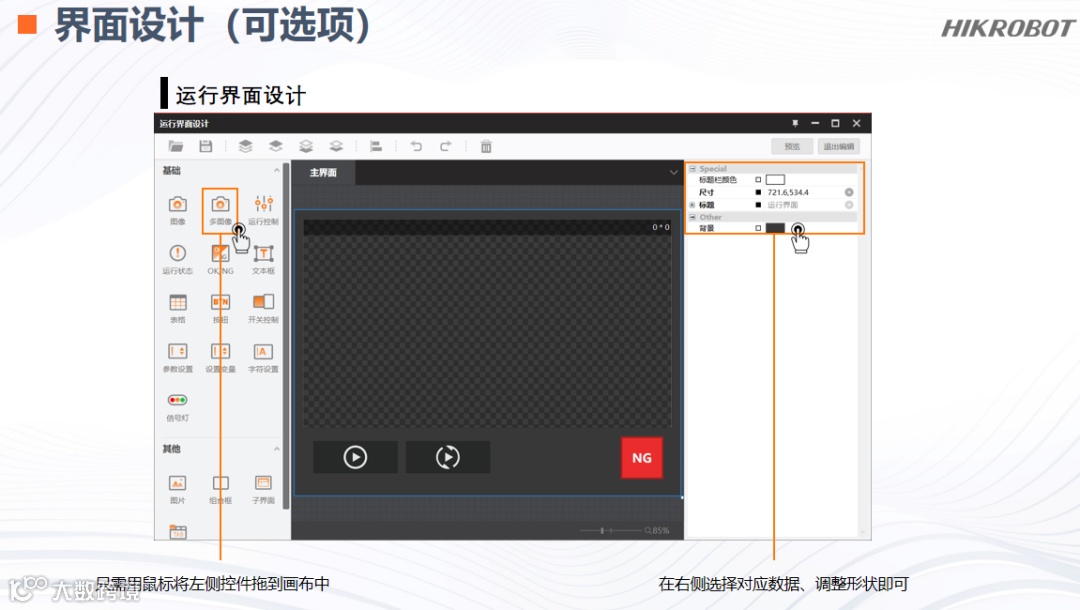1080x610 pixels.
Task: Select the 运行状态 status control
Action: [178, 260]
